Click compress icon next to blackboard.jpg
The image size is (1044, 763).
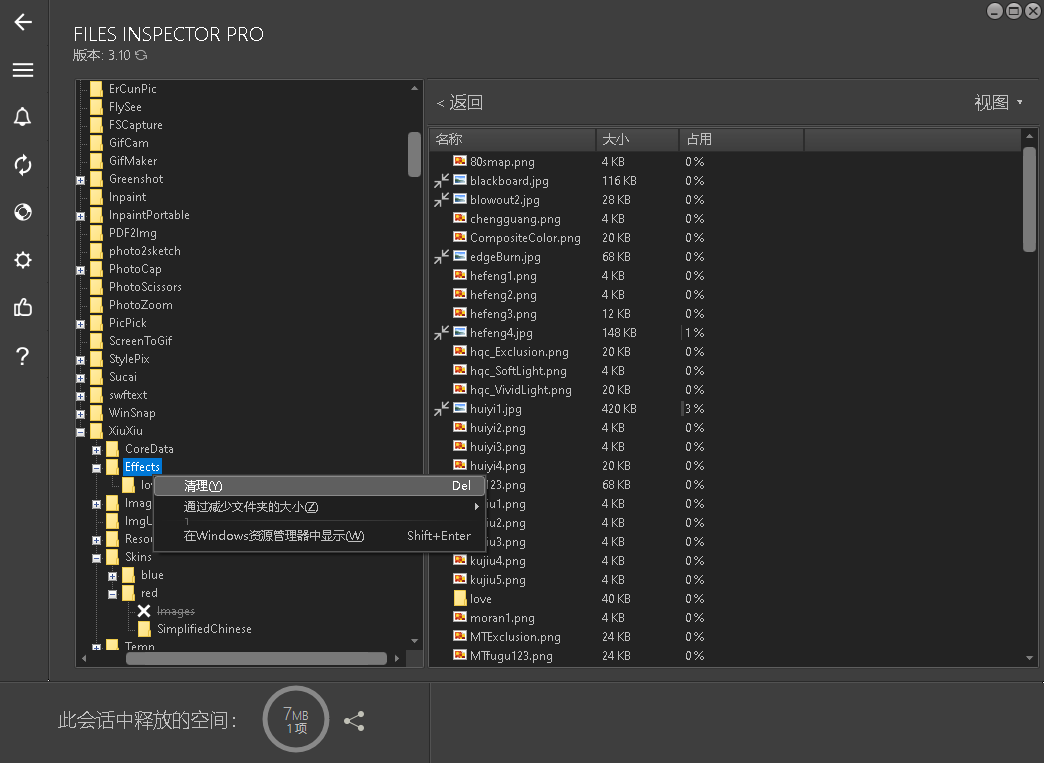coord(441,181)
